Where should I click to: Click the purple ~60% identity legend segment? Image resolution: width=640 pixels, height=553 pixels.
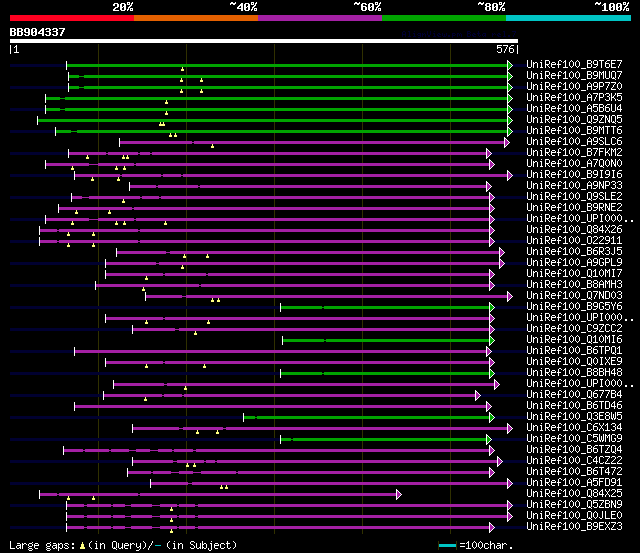320,18
